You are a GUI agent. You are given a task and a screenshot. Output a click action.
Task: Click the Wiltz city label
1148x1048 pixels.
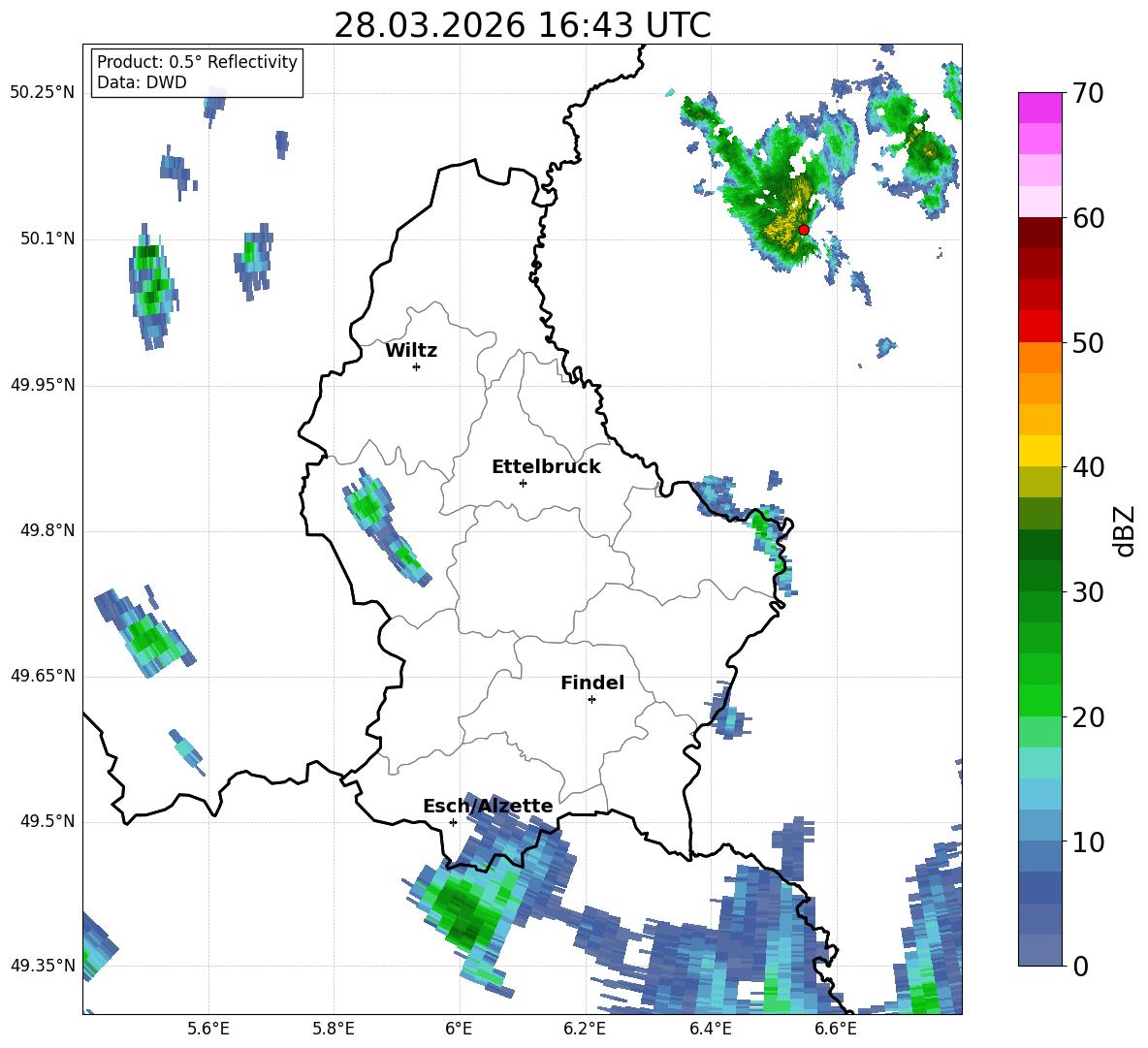pos(411,351)
